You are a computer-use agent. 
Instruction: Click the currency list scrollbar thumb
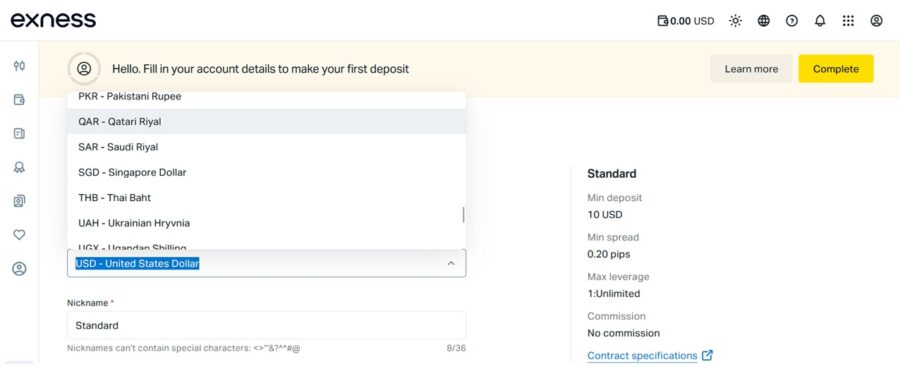(463, 215)
